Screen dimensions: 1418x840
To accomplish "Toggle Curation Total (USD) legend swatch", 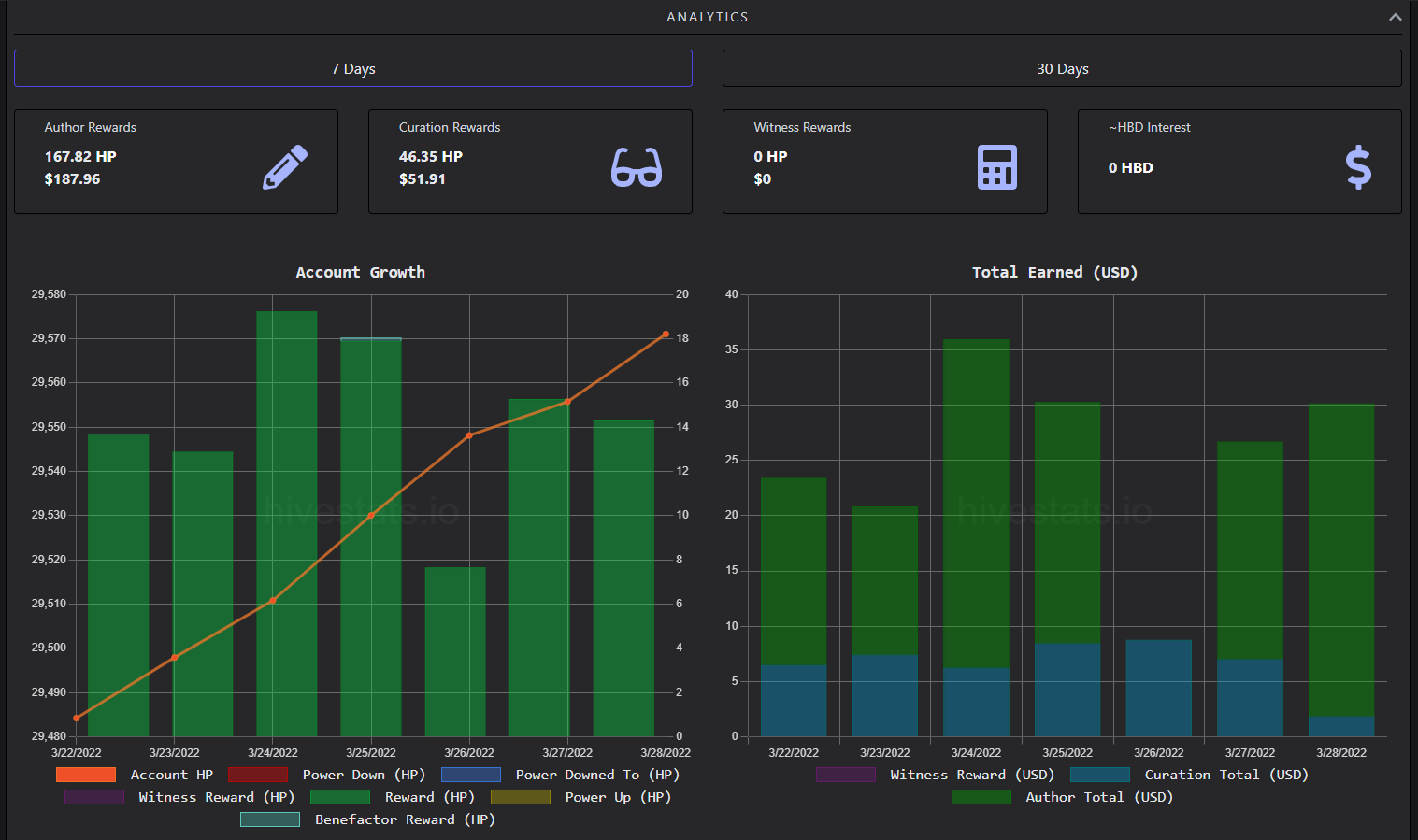I will coord(1100,775).
